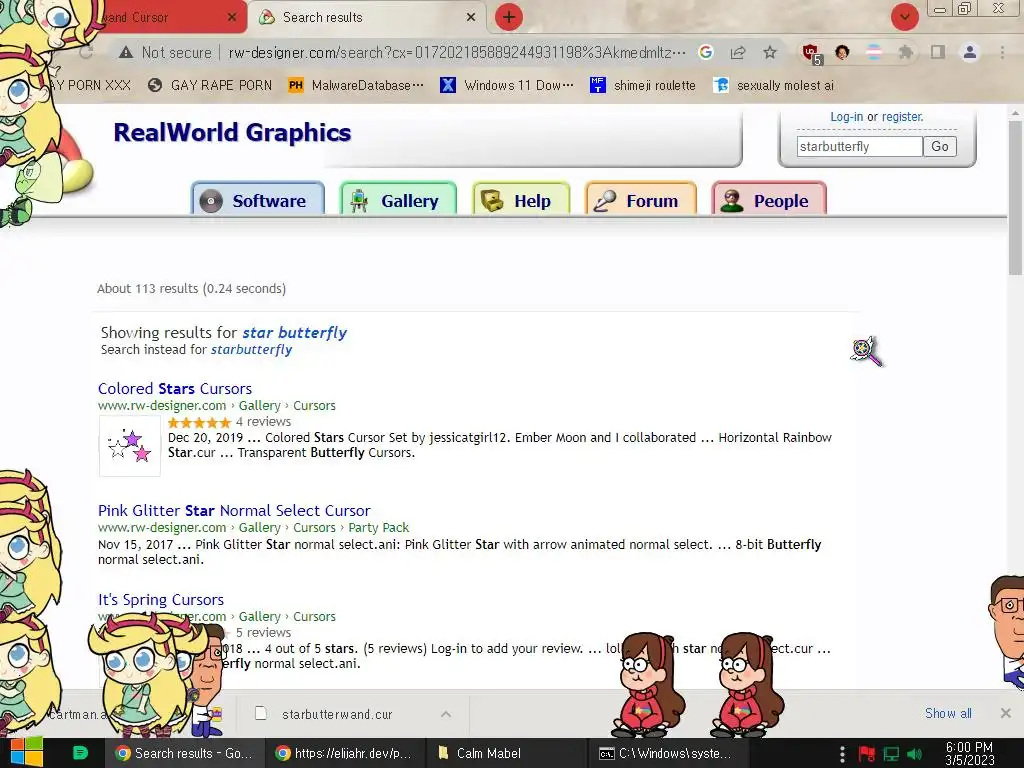Open the People navigation tab
Viewport: 1024px width, 768px height.
tap(769, 199)
